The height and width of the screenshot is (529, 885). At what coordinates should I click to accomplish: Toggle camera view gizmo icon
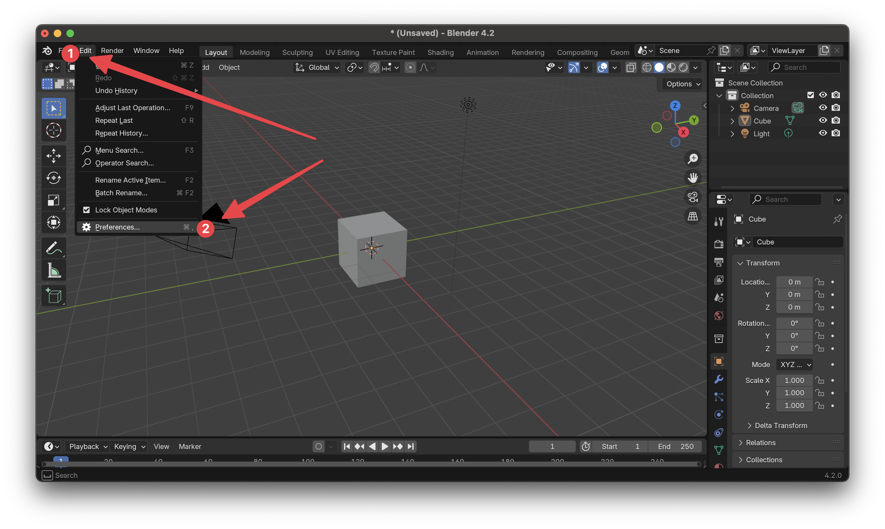coord(693,197)
